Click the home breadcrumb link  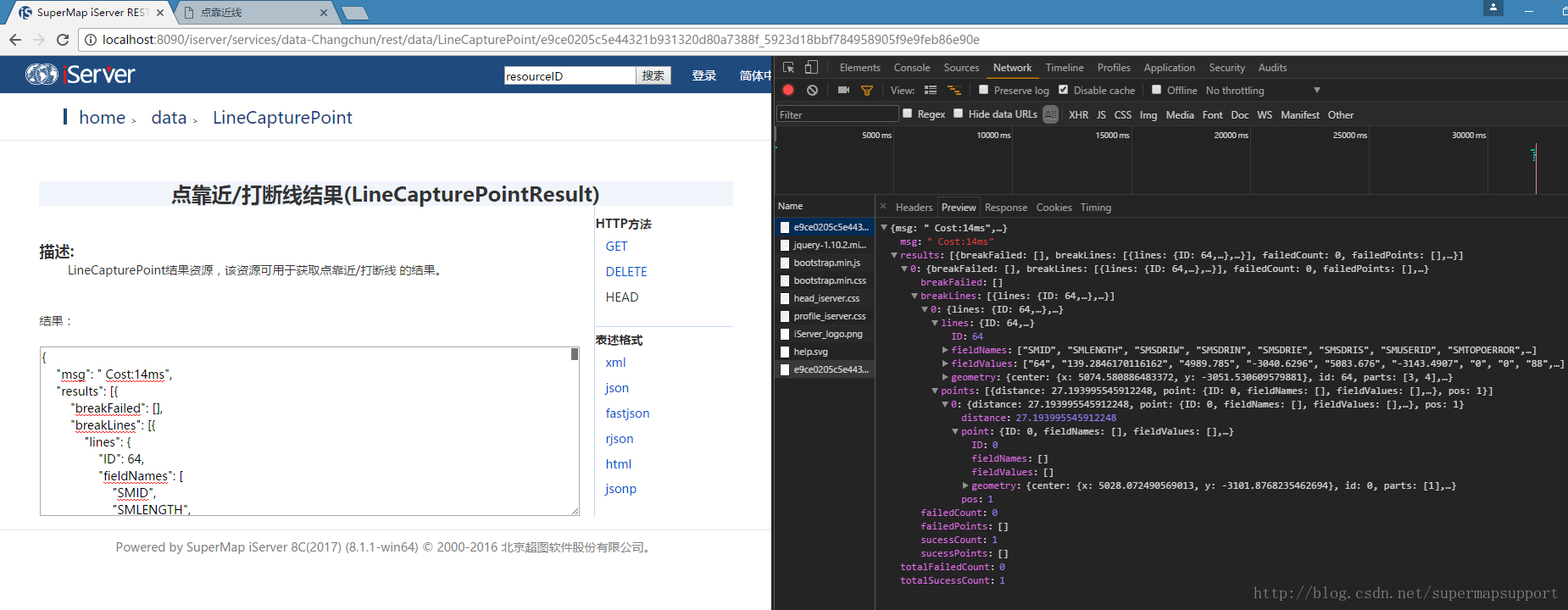pos(102,118)
